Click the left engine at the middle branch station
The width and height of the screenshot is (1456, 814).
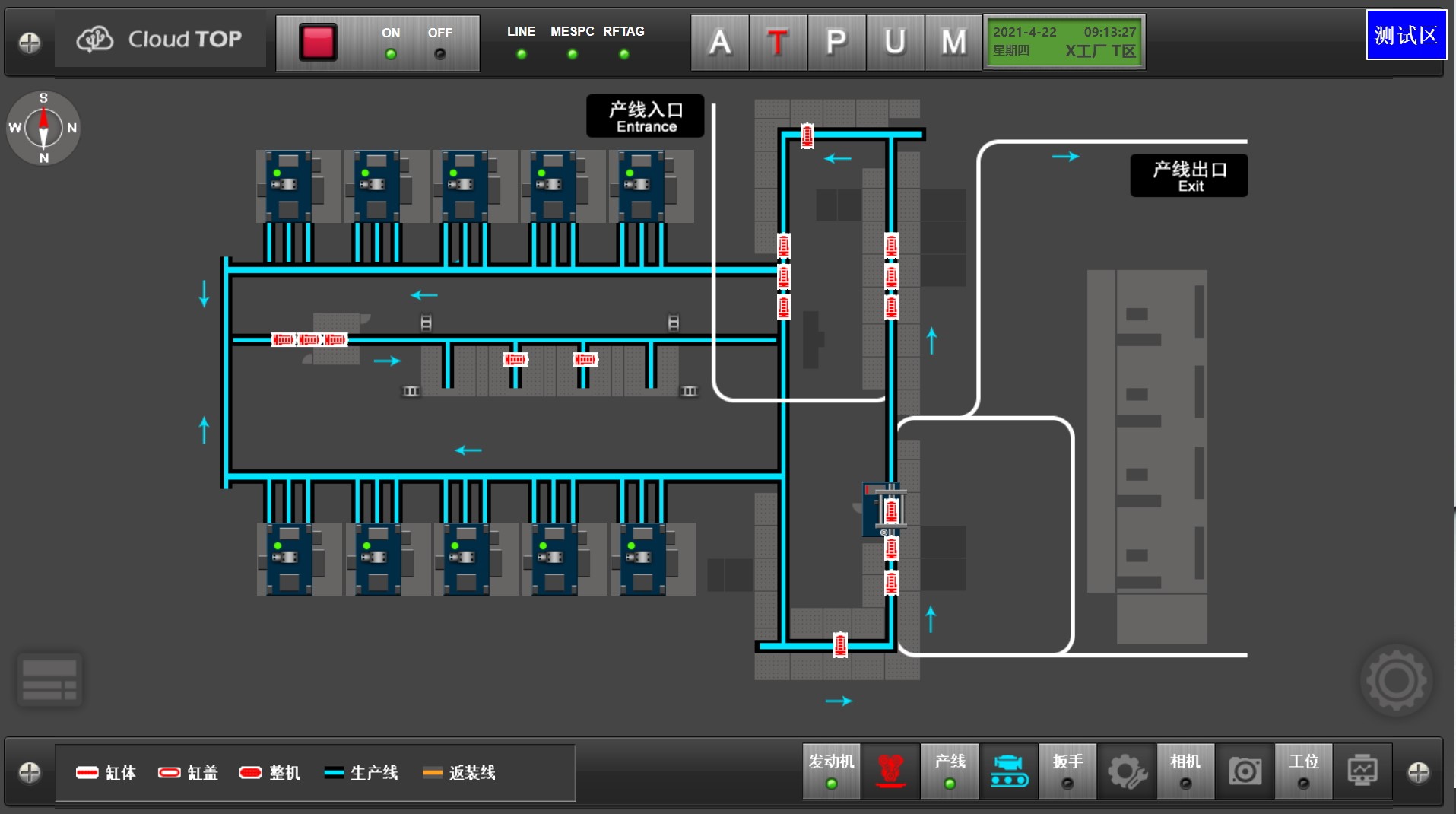point(515,359)
